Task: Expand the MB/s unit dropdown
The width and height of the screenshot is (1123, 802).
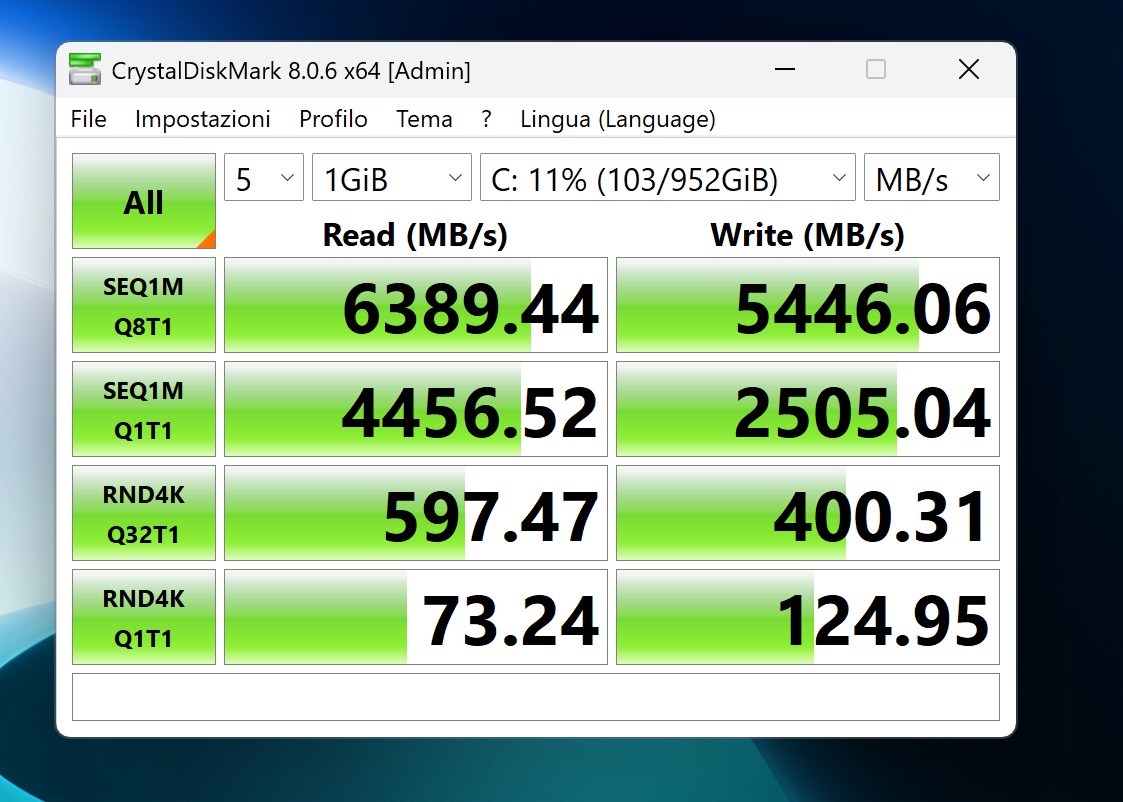Action: (932, 178)
